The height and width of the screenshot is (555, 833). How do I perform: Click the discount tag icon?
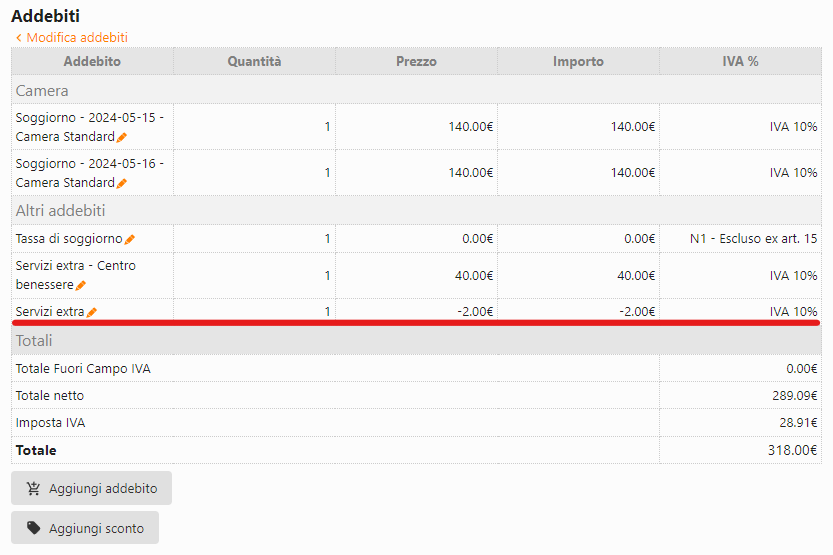[x=34, y=528]
